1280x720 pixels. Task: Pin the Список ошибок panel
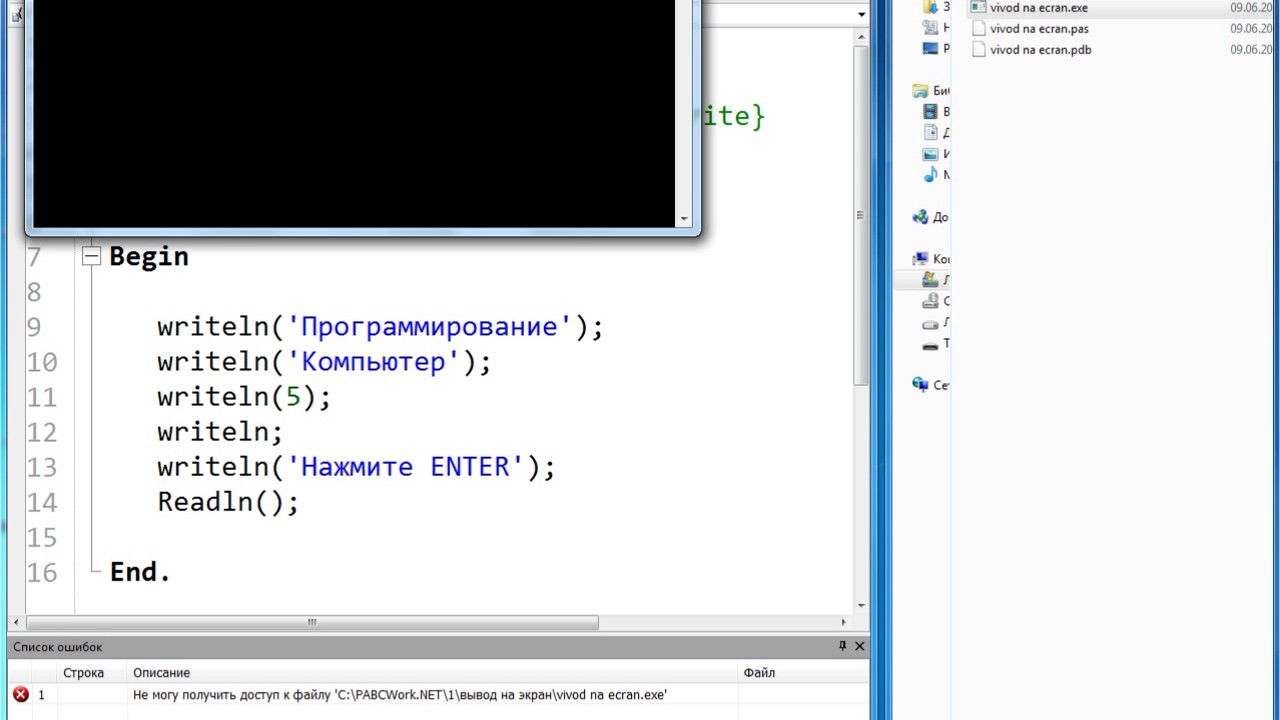click(842, 647)
